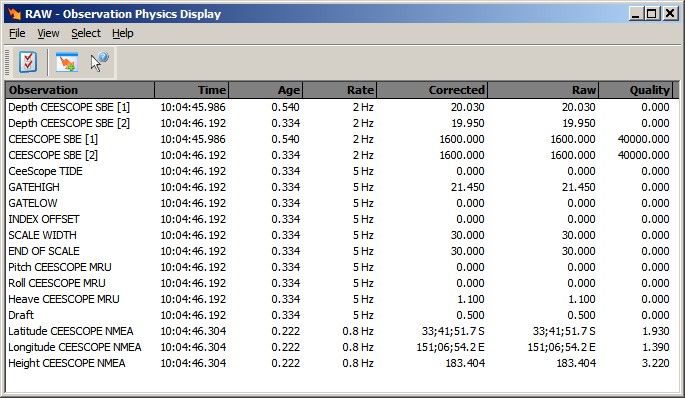The height and width of the screenshot is (398, 685).
Task: Activate the What's This help cursor icon
Action: (x=100, y=62)
